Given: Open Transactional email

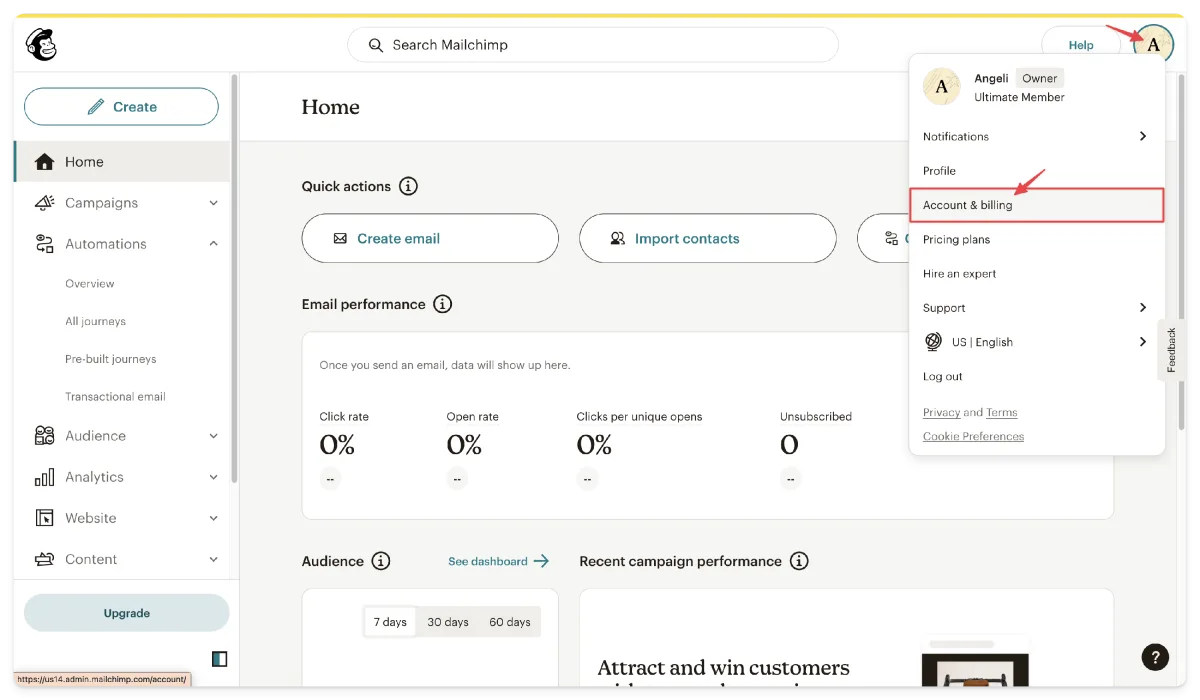Looking at the screenshot, I should coord(116,397).
